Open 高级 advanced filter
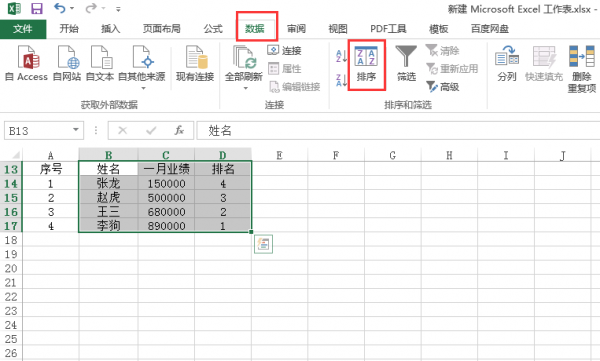The image size is (600, 361). tap(442, 87)
